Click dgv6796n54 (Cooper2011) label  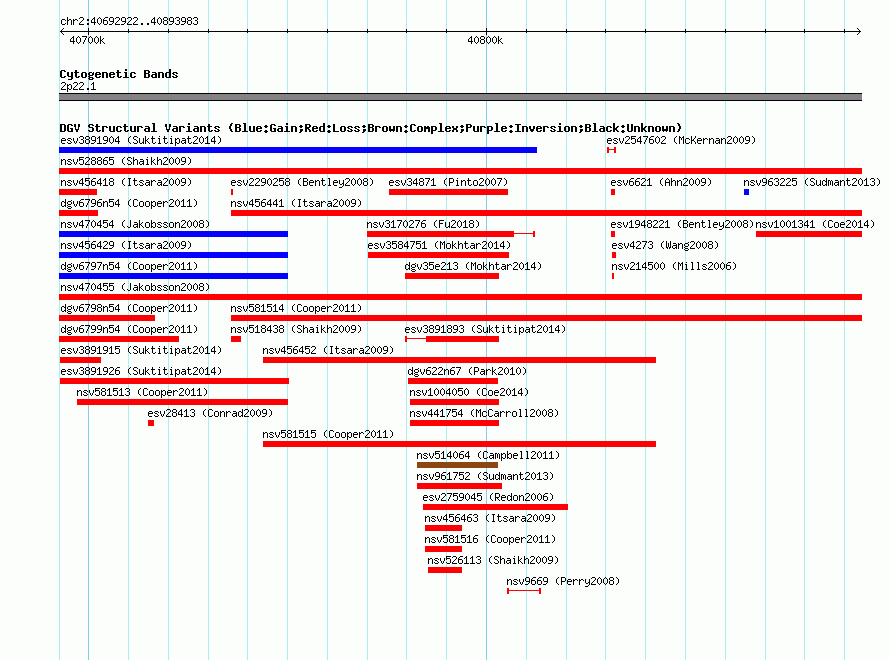pos(129,203)
